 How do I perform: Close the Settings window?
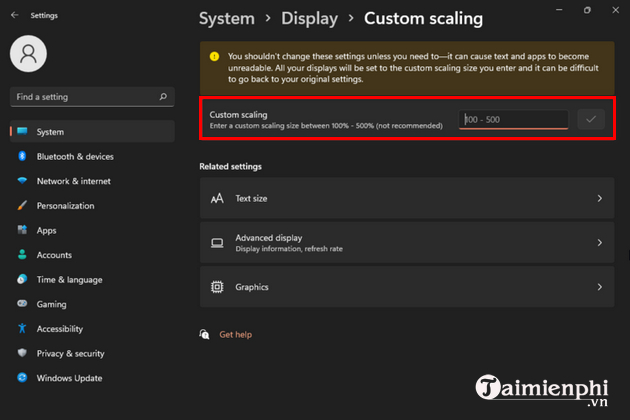(x=616, y=10)
